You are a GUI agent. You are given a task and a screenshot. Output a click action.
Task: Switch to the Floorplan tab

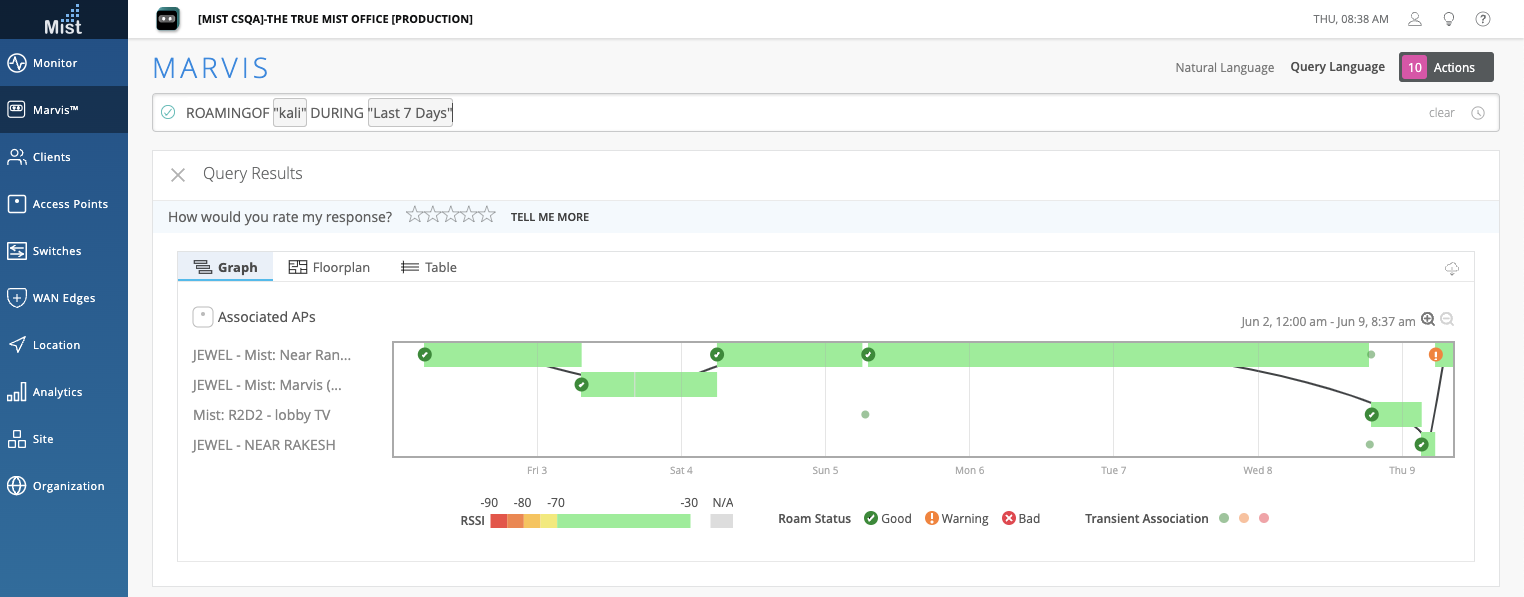(329, 267)
